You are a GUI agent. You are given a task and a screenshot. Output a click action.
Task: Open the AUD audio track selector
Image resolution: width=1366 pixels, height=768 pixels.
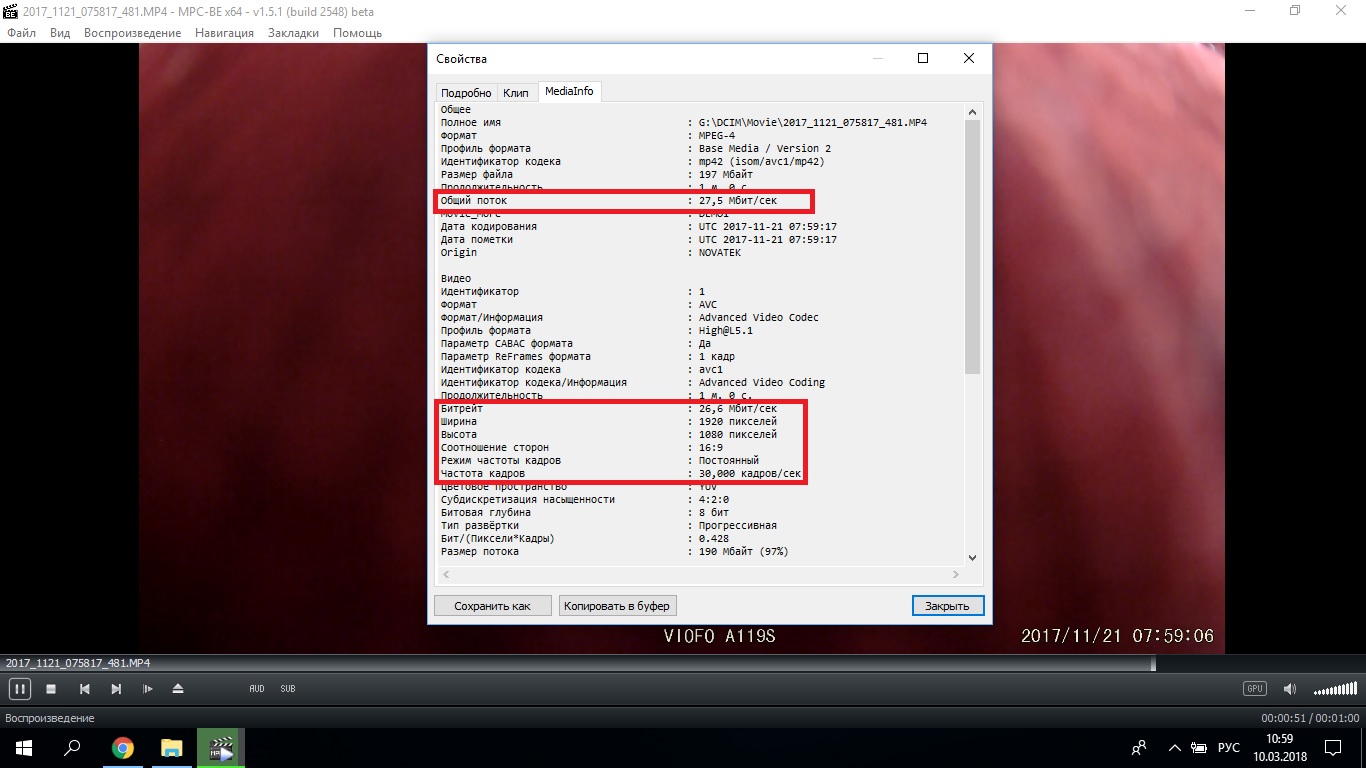257,689
